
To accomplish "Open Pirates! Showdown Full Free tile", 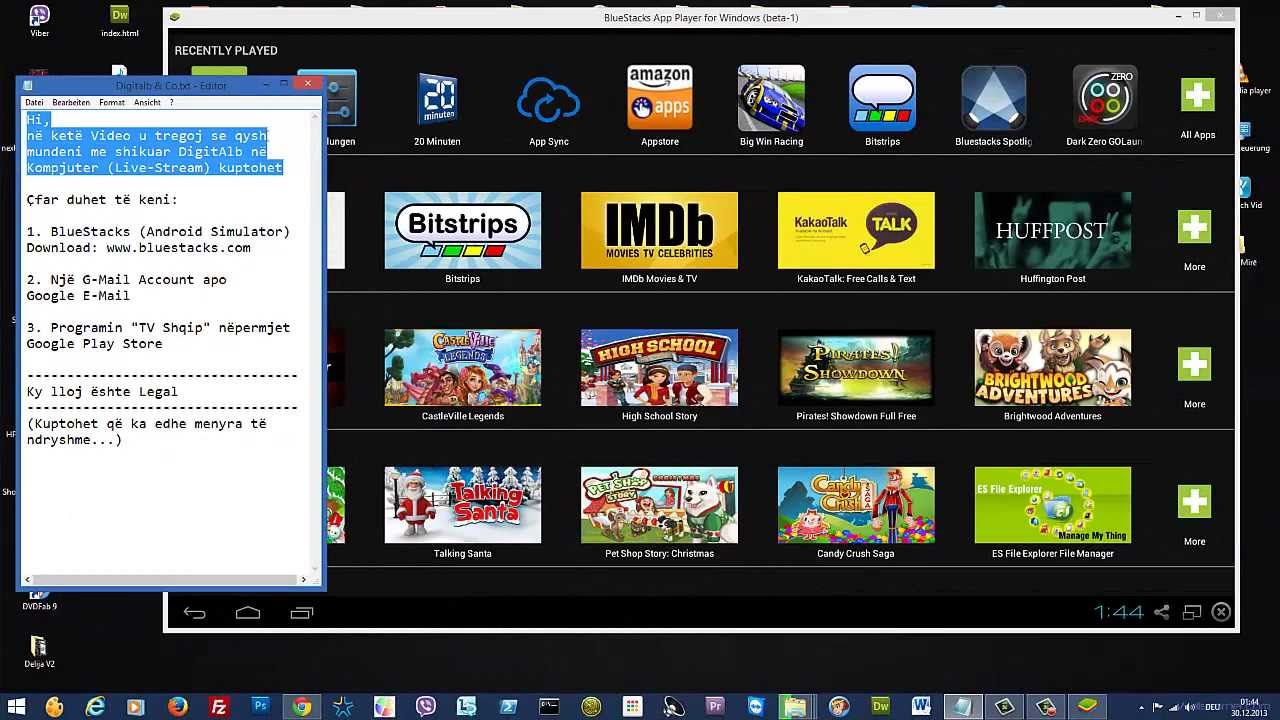I will click(x=856, y=367).
